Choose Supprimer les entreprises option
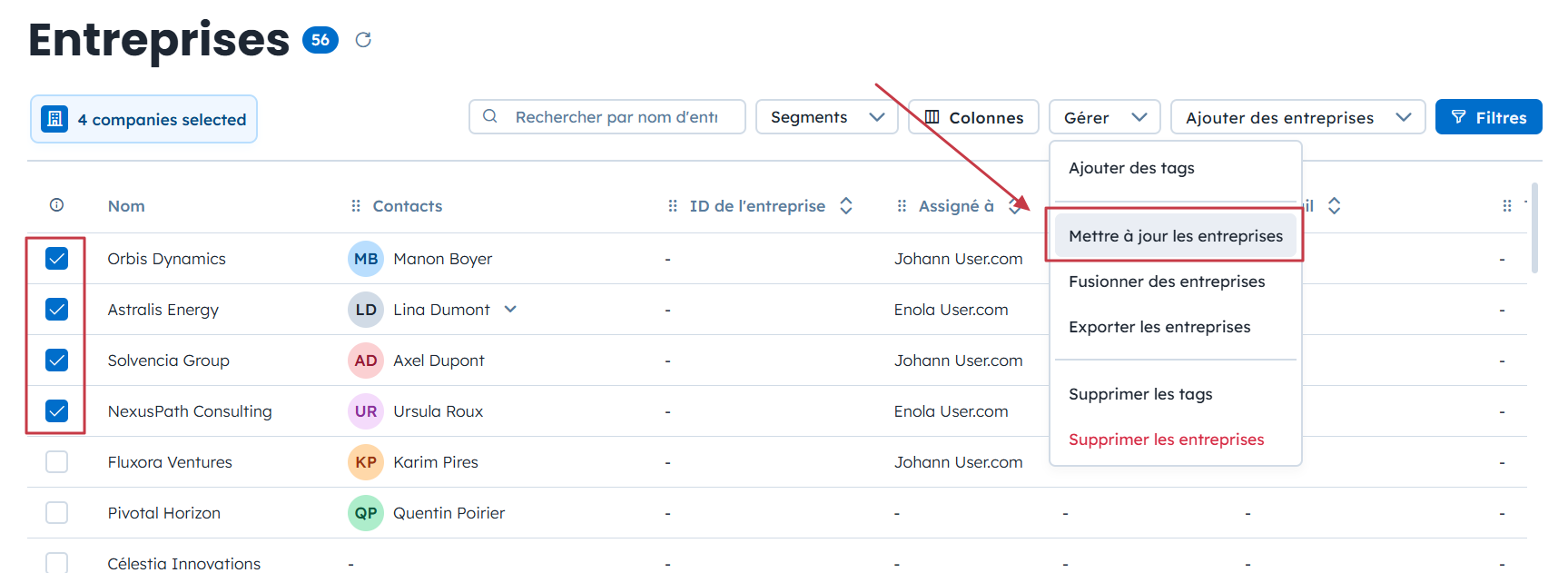1568x573 pixels. tap(1166, 440)
